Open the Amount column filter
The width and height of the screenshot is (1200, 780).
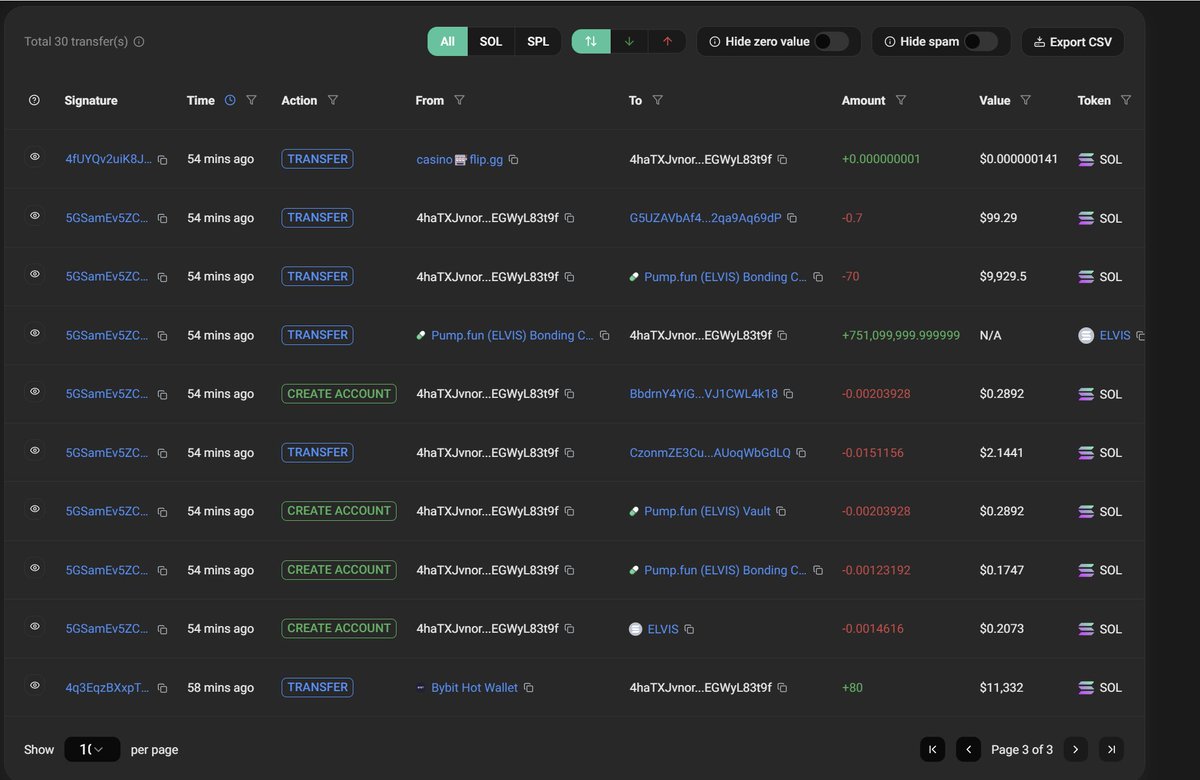[x=901, y=100]
